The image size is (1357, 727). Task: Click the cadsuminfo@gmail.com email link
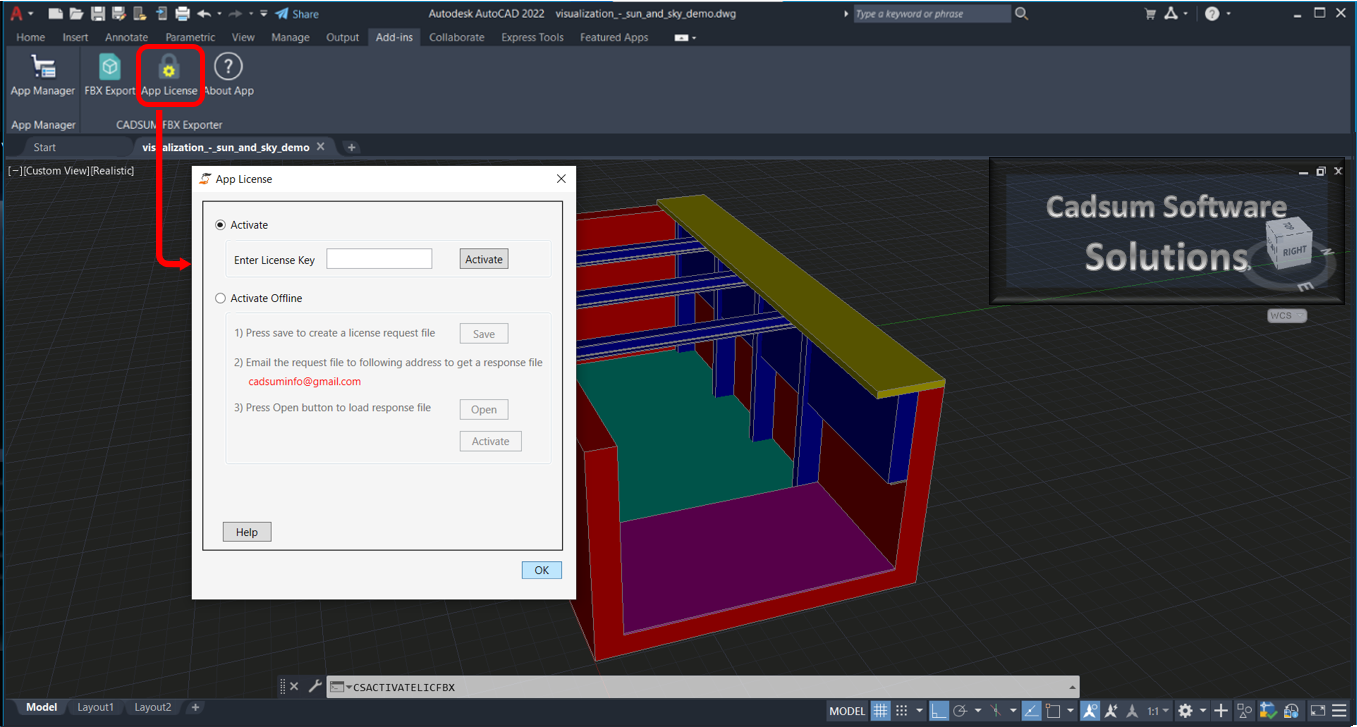click(x=304, y=381)
